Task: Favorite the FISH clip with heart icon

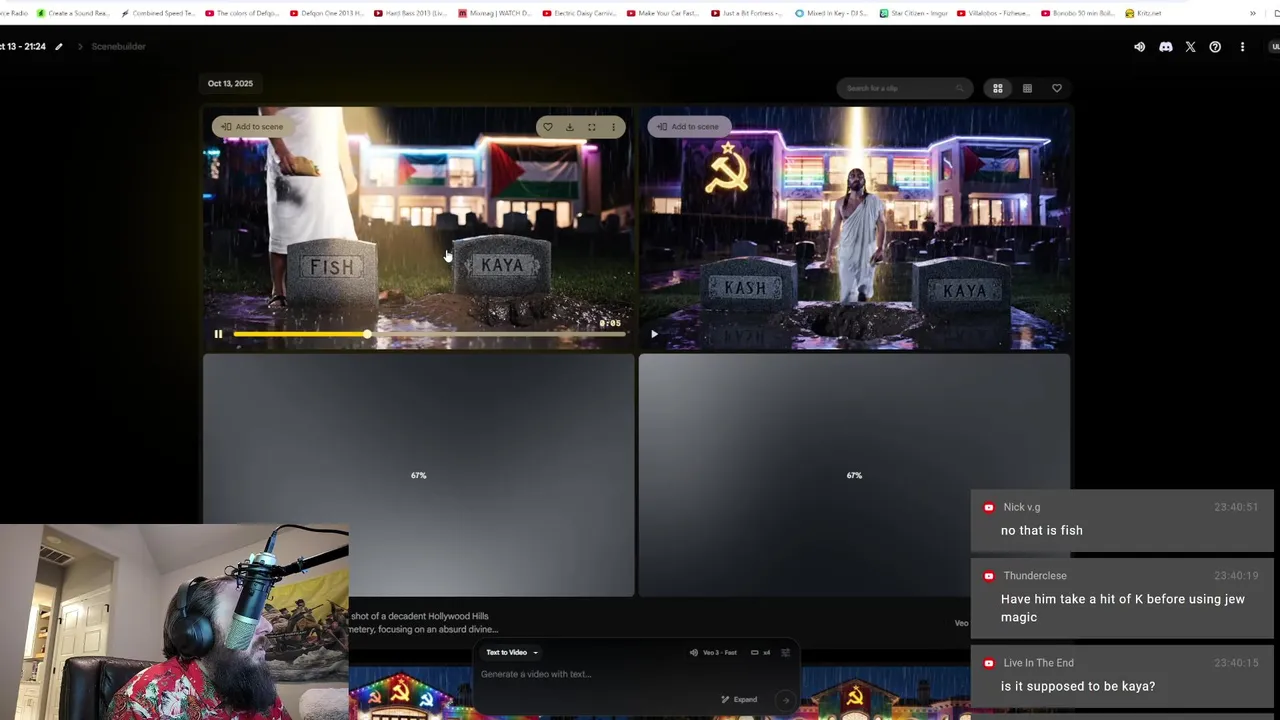Action: click(x=547, y=127)
